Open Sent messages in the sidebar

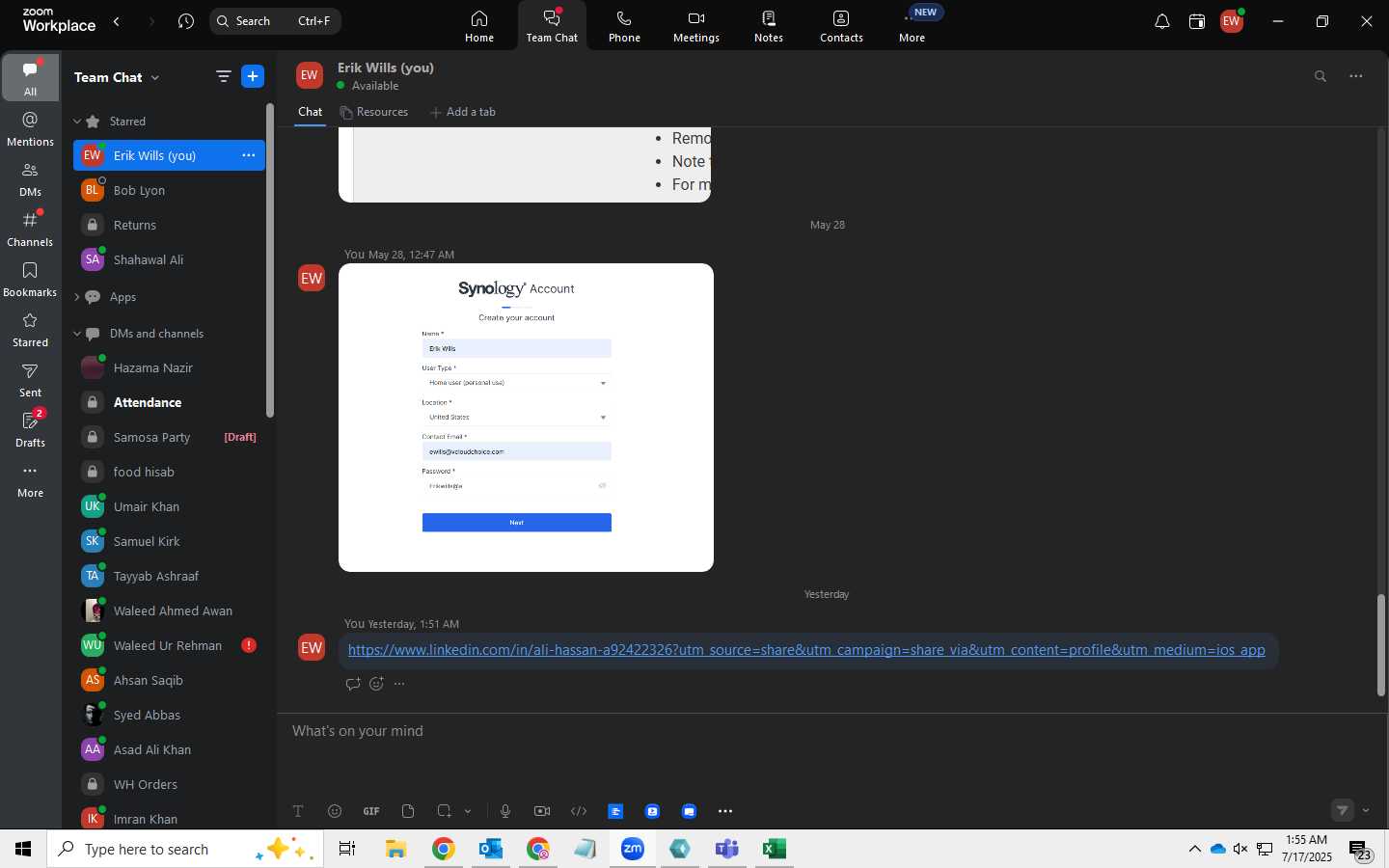pyautogui.click(x=31, y=379)
